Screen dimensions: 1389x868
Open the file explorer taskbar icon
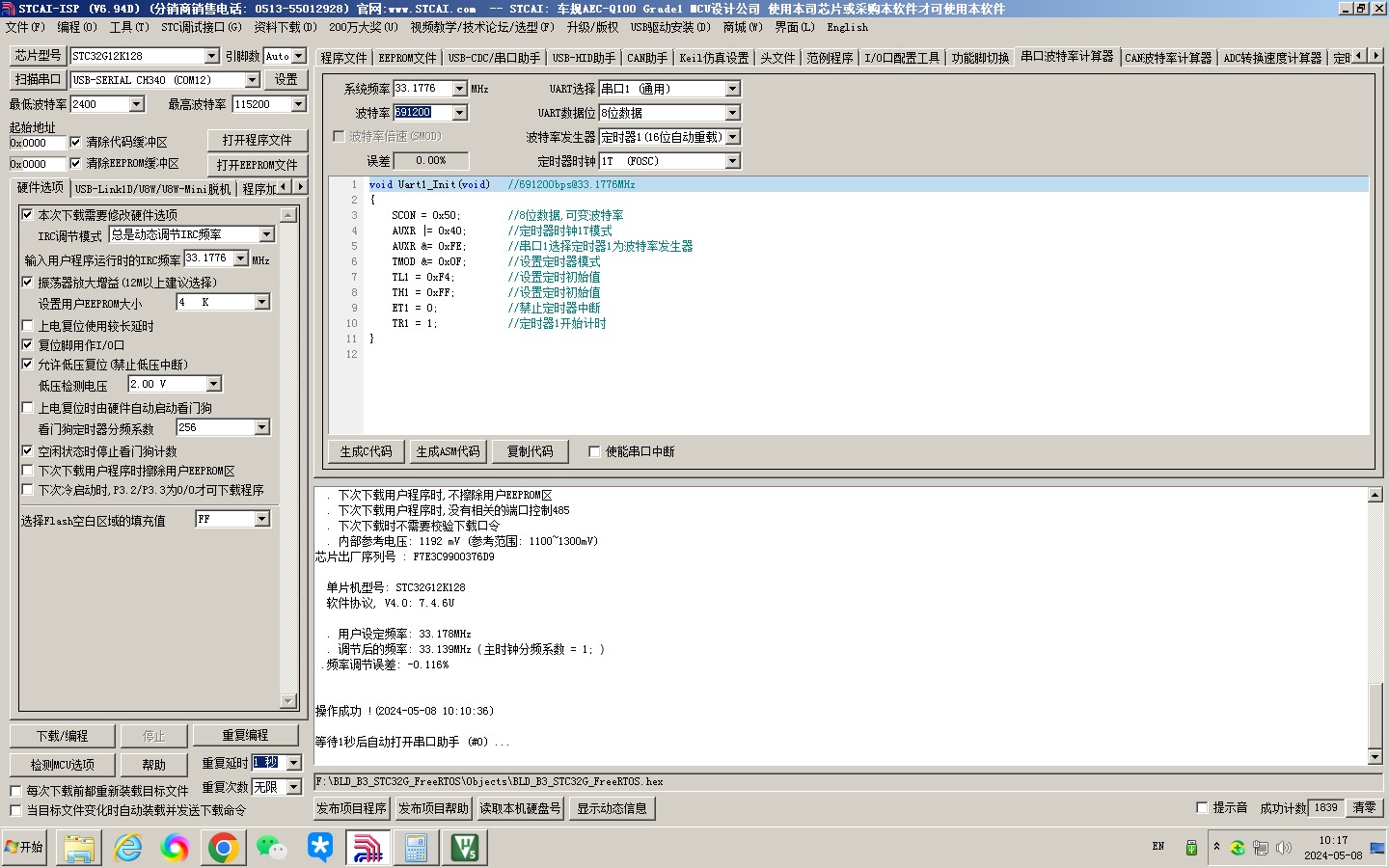coord(79,848)
